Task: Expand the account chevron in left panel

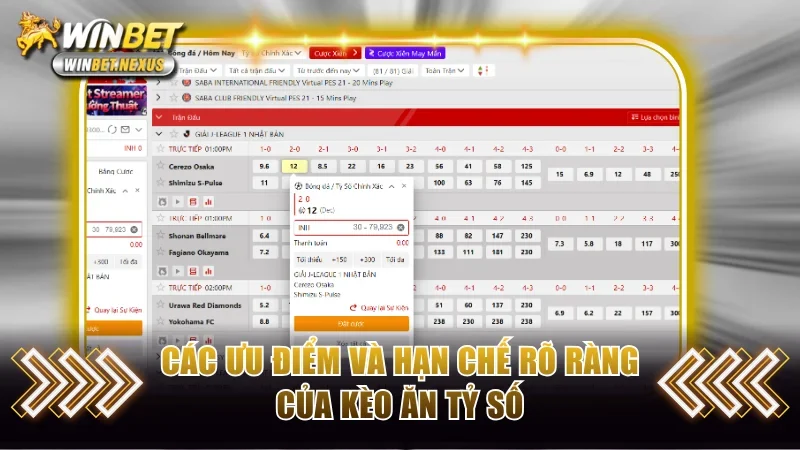Action: (139, 130)
